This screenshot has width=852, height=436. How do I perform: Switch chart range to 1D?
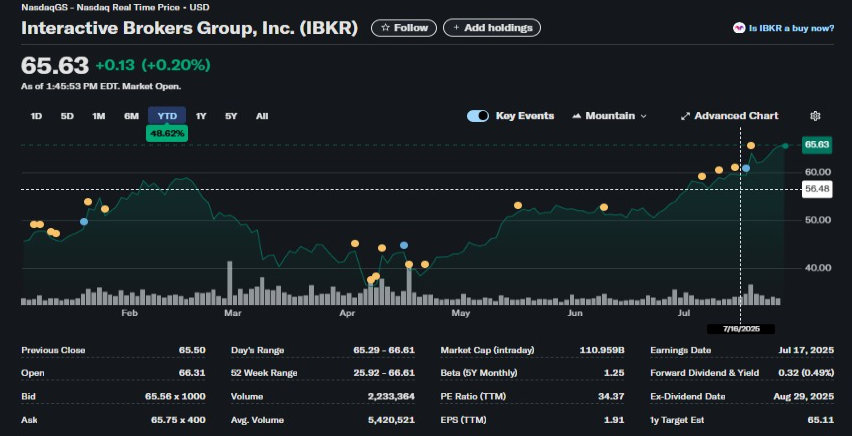[36, 116]
